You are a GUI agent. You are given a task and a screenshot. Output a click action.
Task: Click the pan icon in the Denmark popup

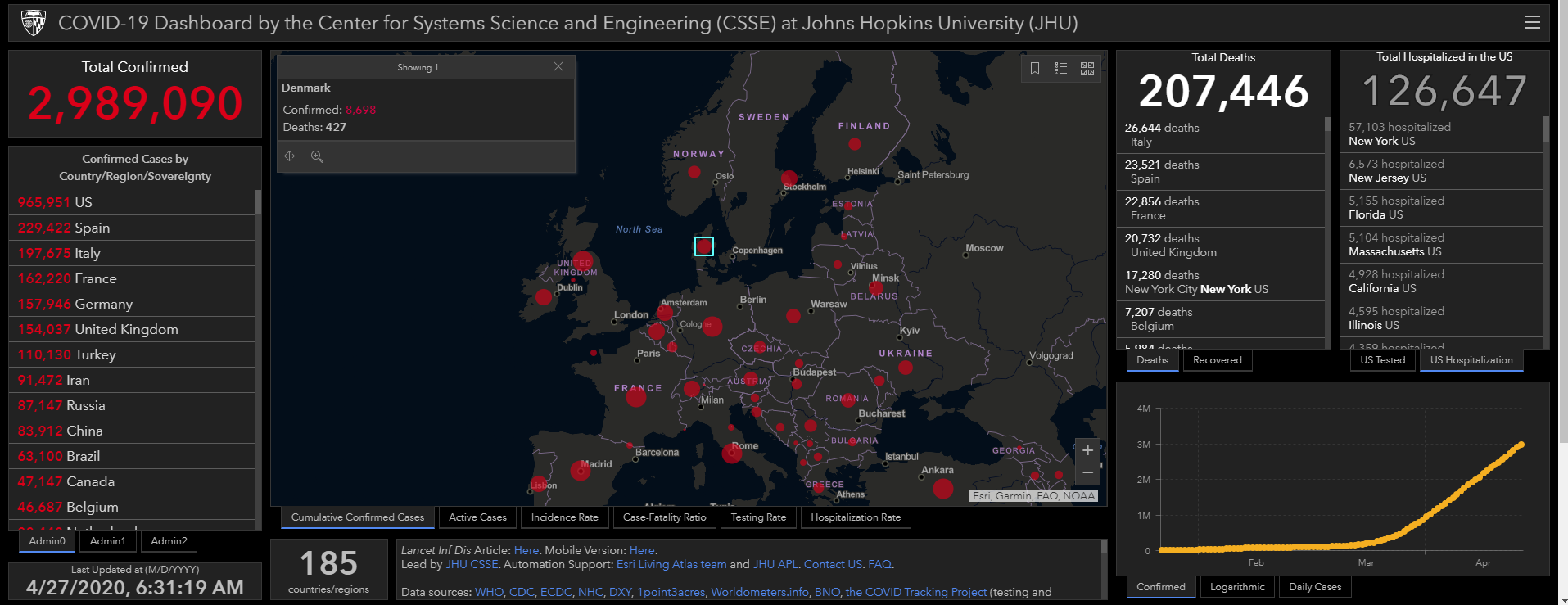290,156
